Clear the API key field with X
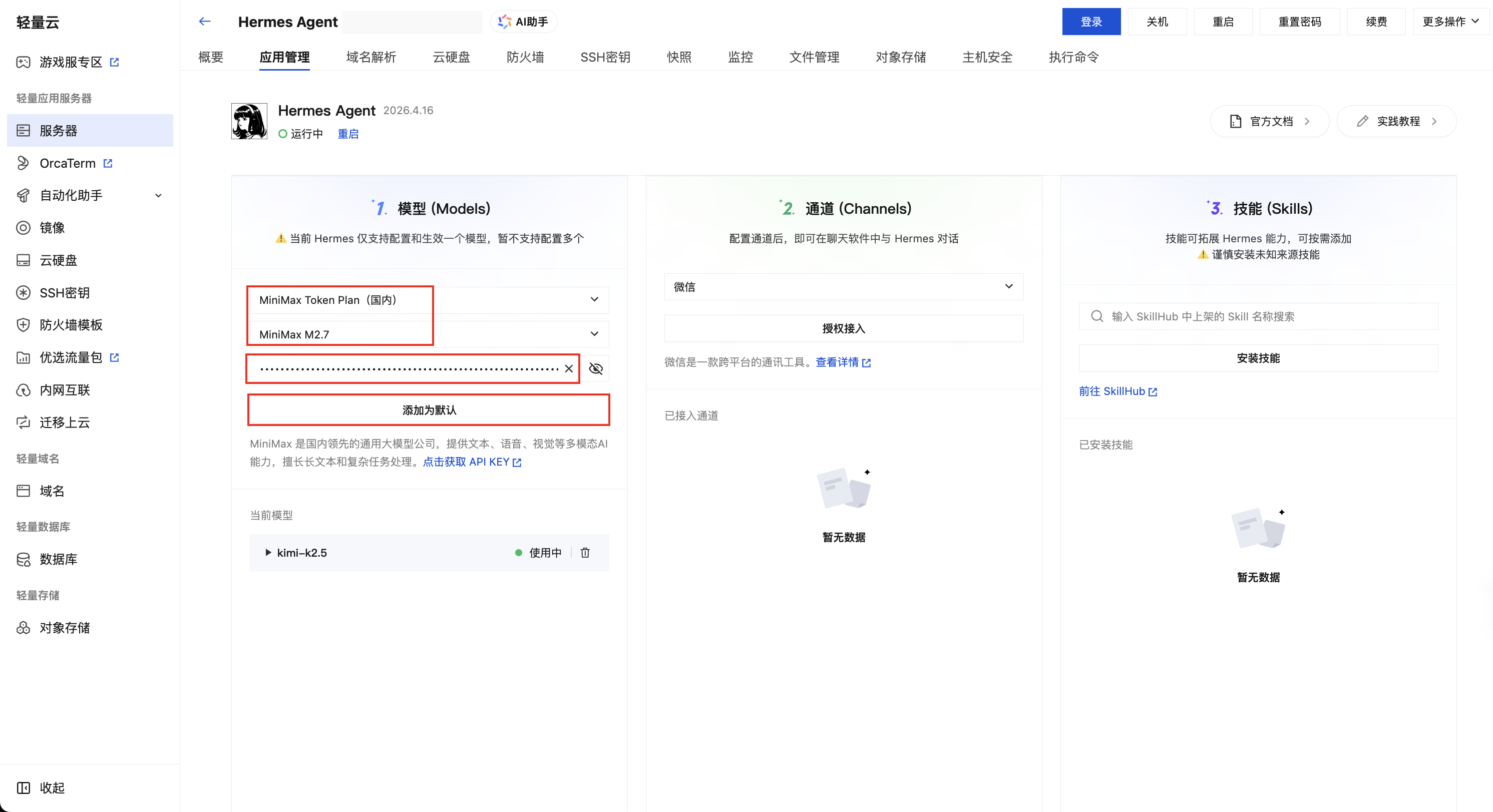Image resolution: width=1493 pixels, height=812 pixels. click(x=569, y=368)
